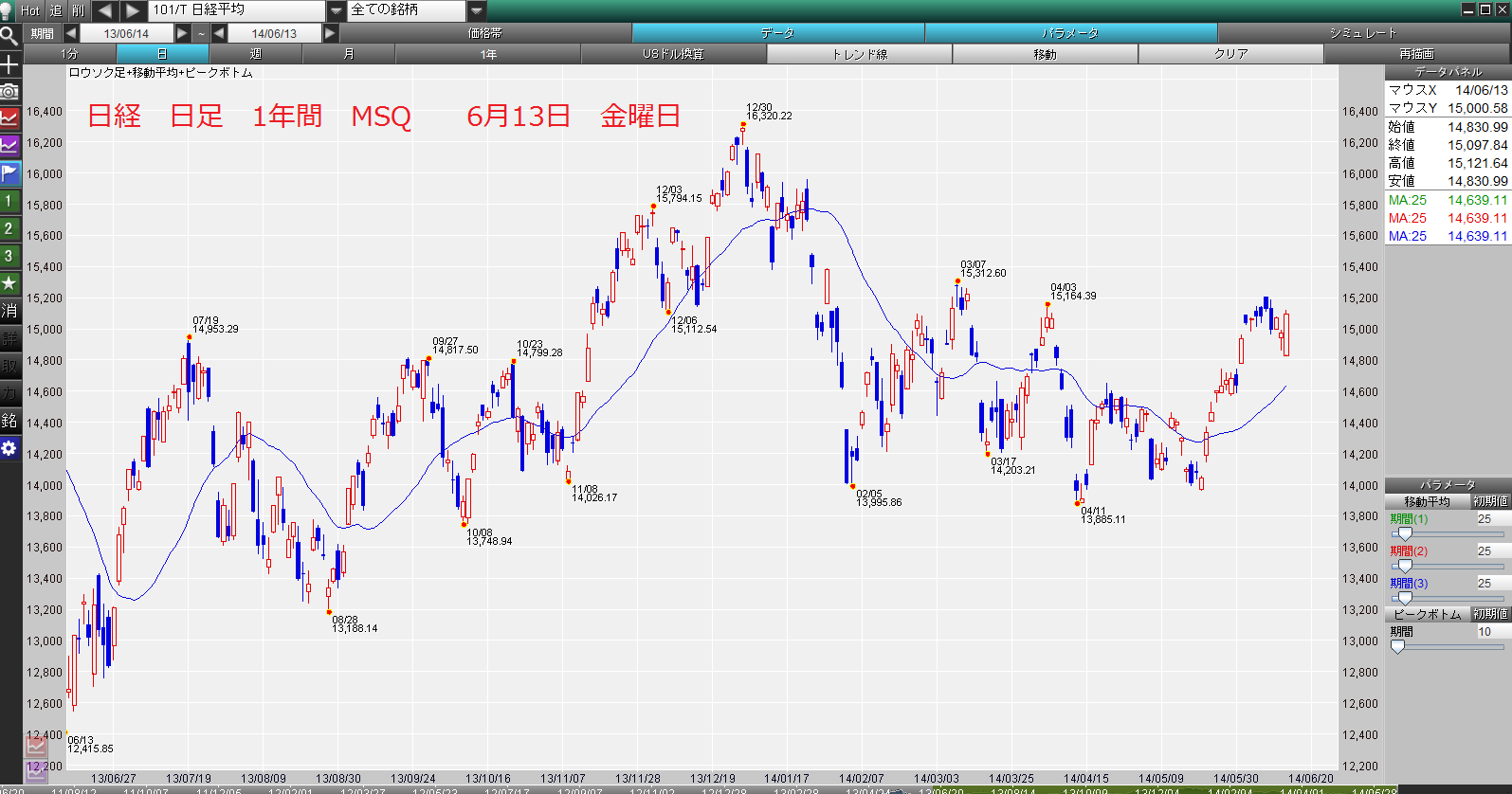This screenshot has width=1512, height=794.
Task: Select green preset 1 icon
Action: (9, 201)
